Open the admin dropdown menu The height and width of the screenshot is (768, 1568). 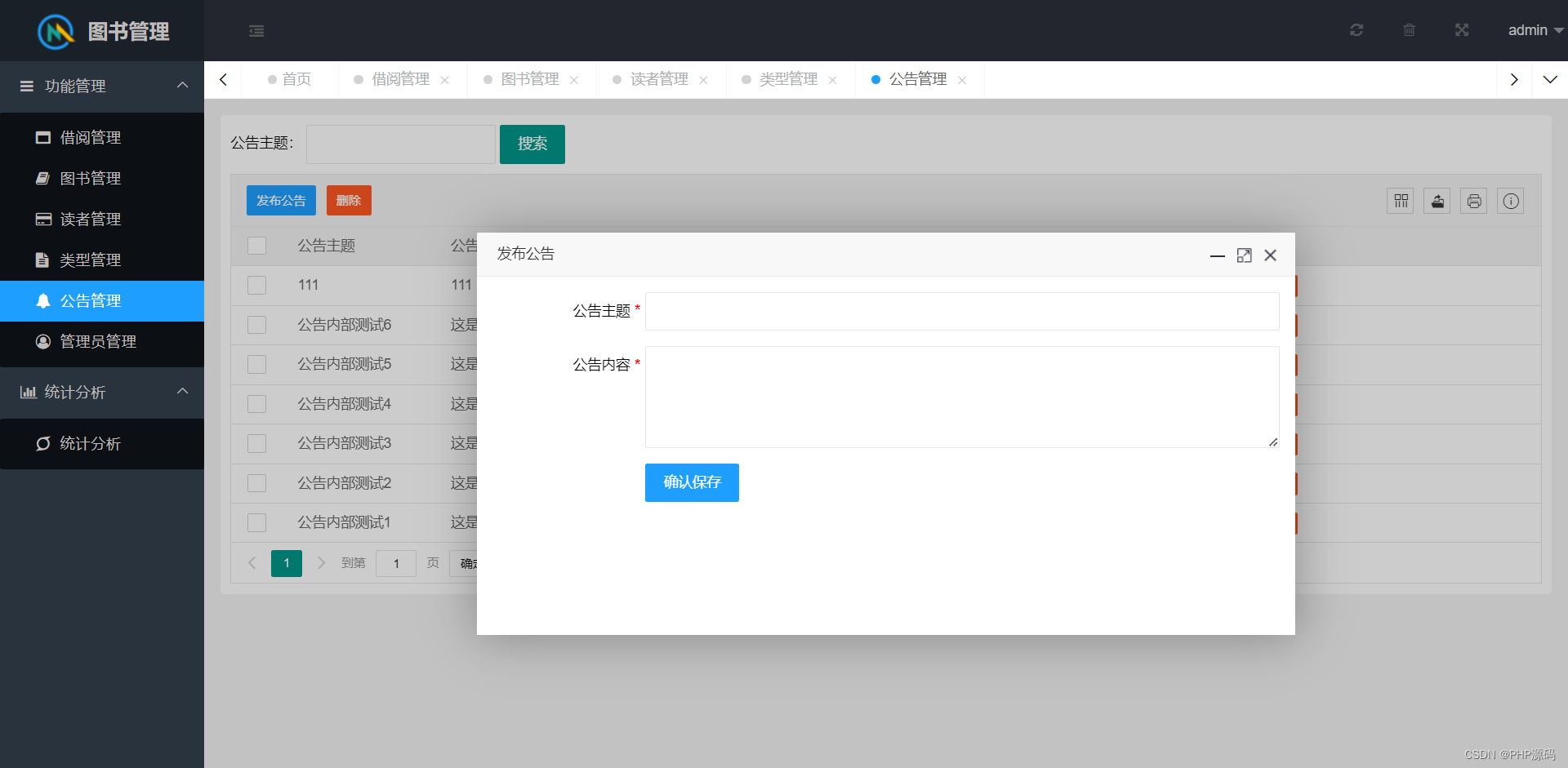1534,30
